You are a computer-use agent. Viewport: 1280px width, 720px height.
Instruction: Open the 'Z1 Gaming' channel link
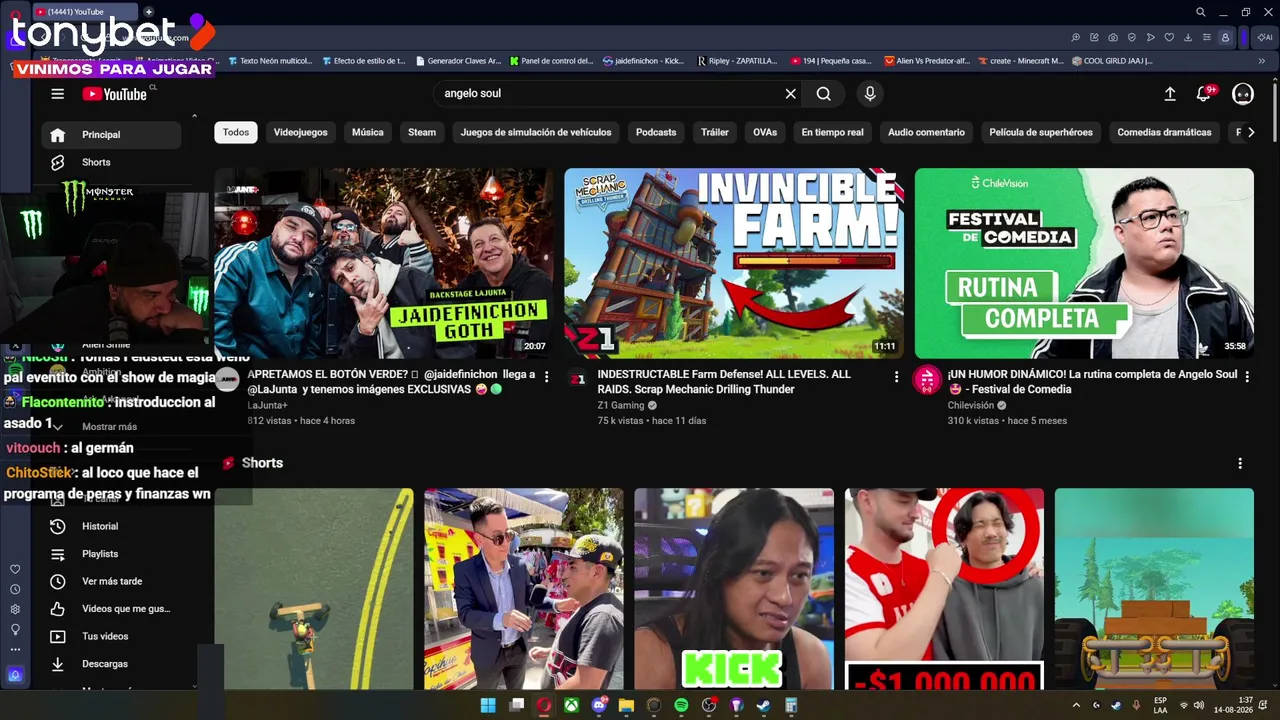pos(621,405)
